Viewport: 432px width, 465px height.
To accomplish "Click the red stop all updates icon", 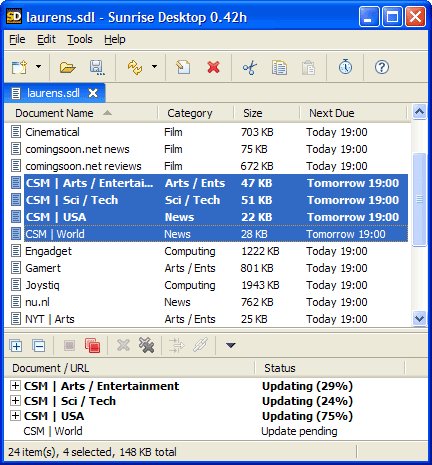I will (92, 345).
